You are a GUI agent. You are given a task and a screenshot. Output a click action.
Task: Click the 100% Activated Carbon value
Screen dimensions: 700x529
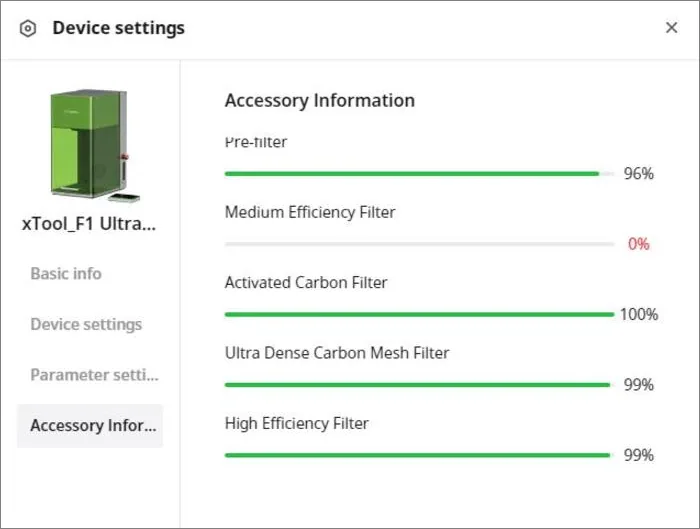click(x=639, y=314)
